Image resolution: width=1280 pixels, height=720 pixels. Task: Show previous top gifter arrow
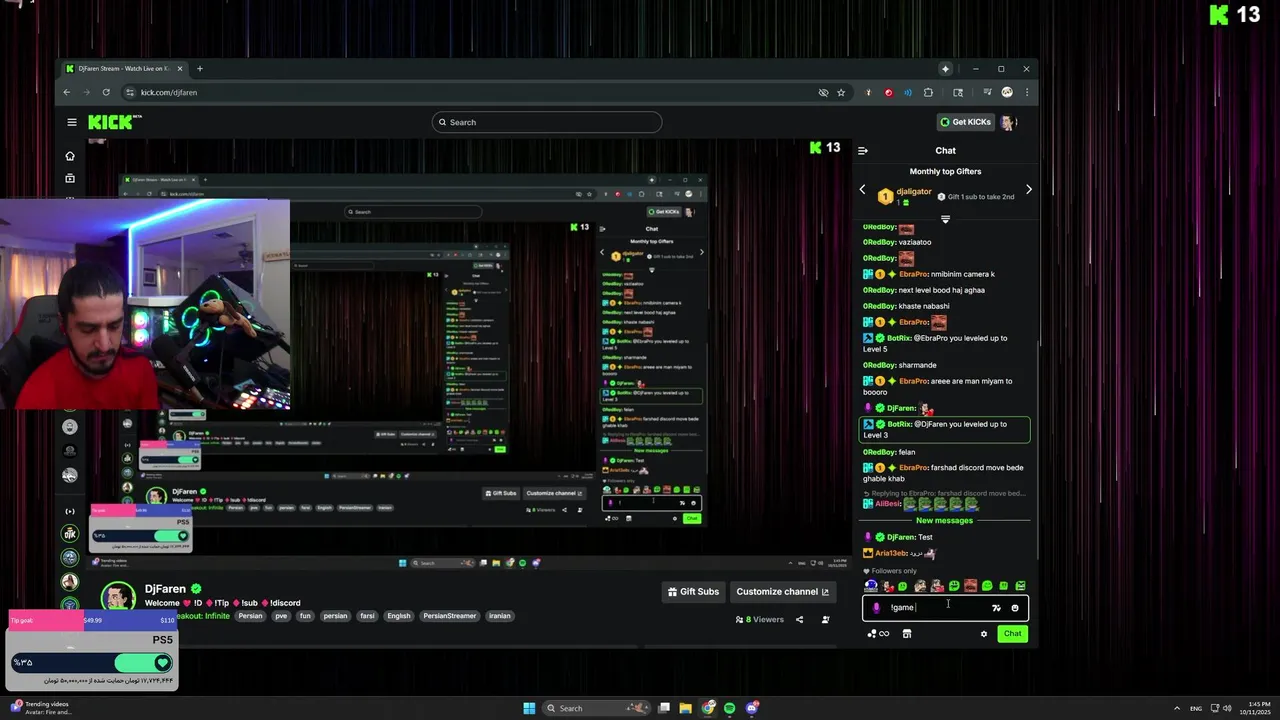coord(863,190)
